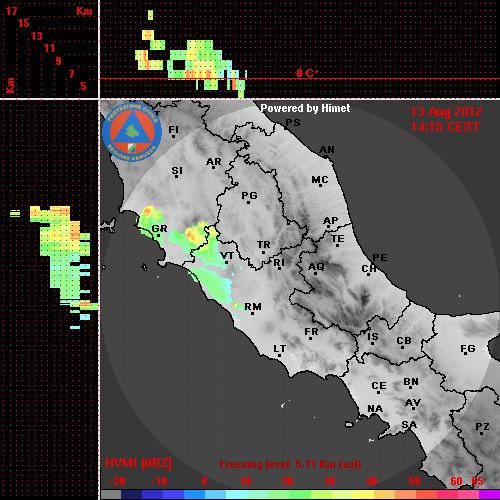Click the 40 dBZ scale label
This screenshot has height=500, width=500.
click(372, 481)
